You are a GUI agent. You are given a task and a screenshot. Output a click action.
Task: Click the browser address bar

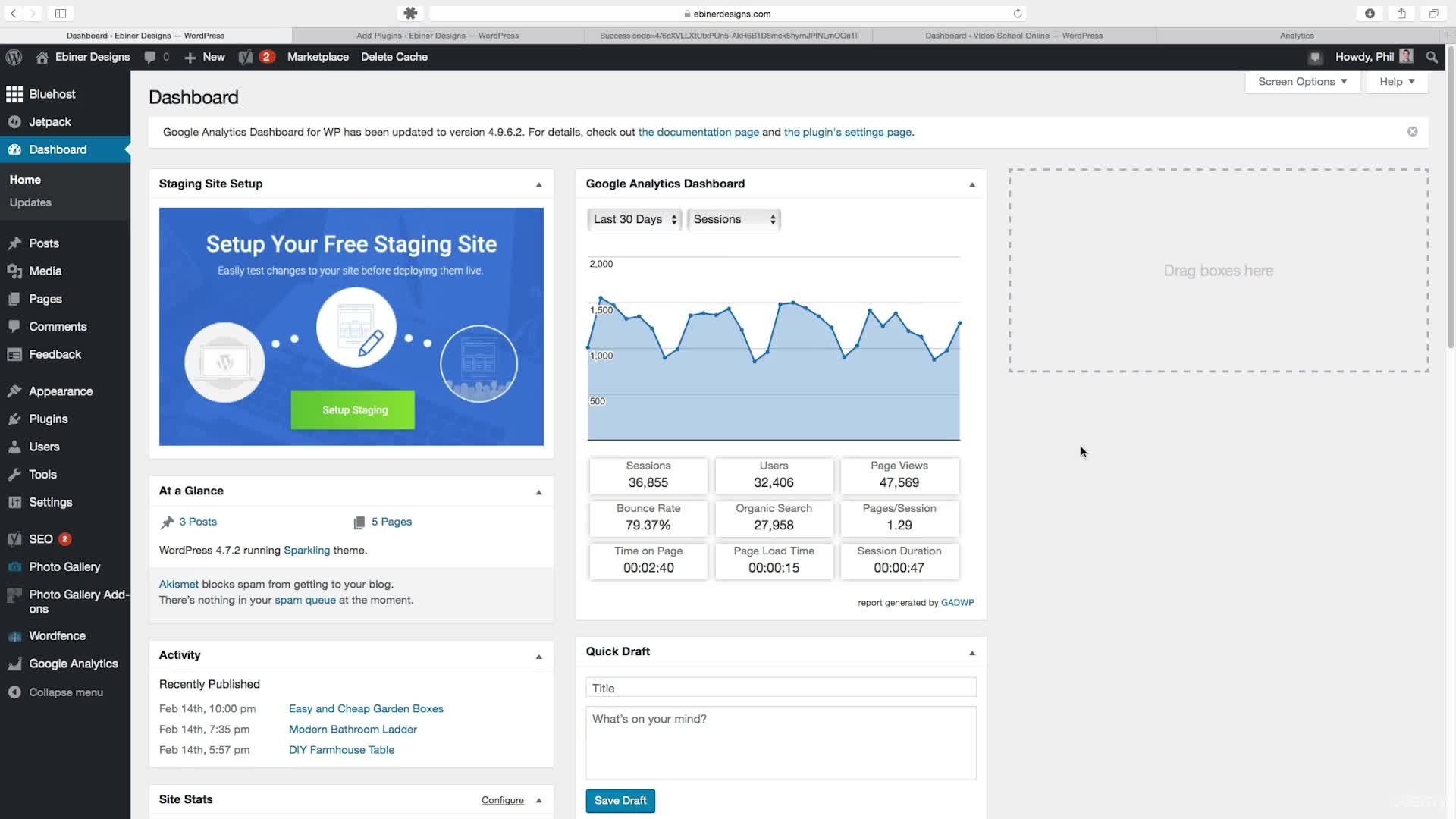click(728, 14)
